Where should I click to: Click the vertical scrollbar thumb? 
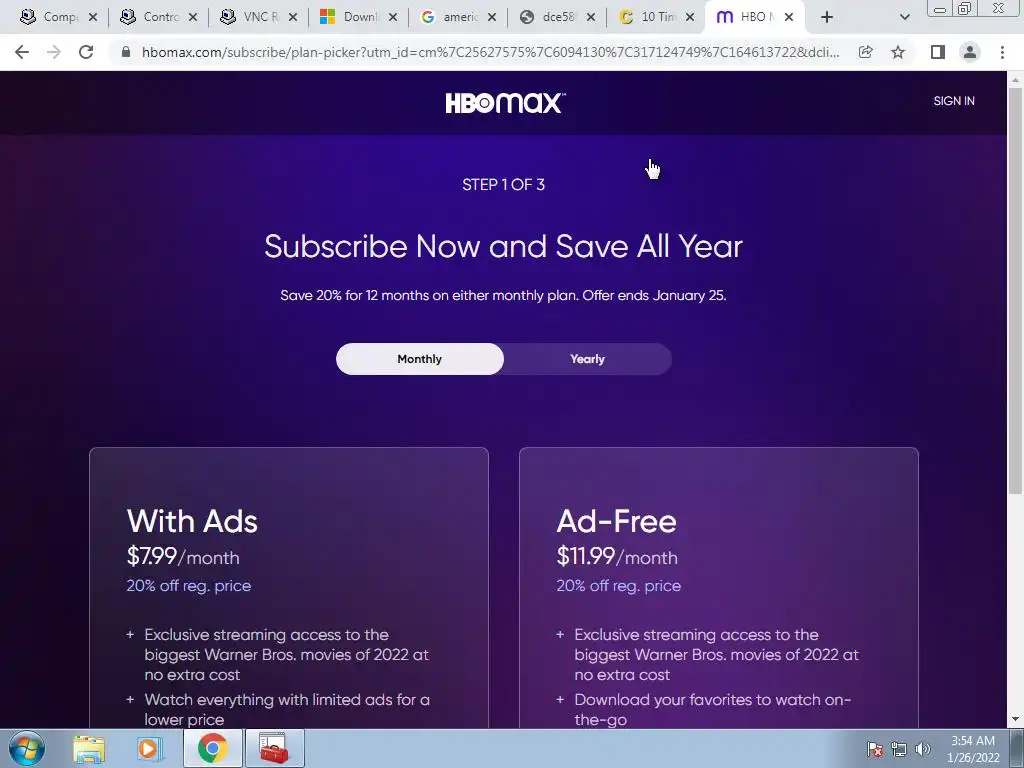coord(1016,291)
